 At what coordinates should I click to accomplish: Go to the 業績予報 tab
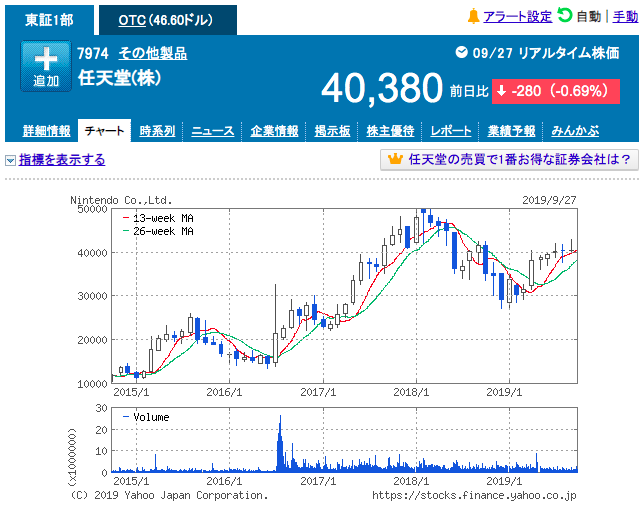(511, 131)
